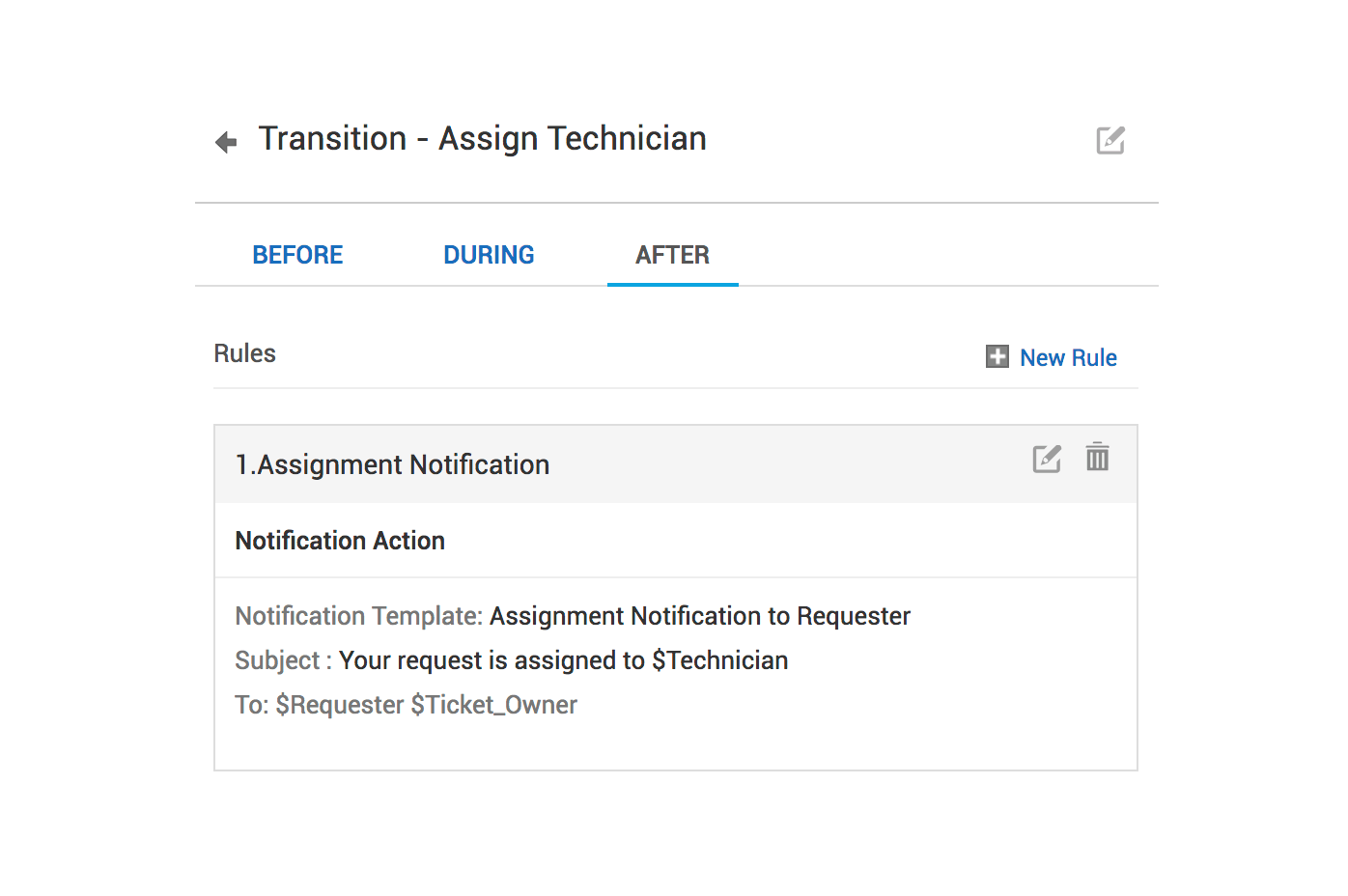Edit the Assign Technician transition
Viewport: 1348px width, 896px height.
click(x=1110, y=140)
